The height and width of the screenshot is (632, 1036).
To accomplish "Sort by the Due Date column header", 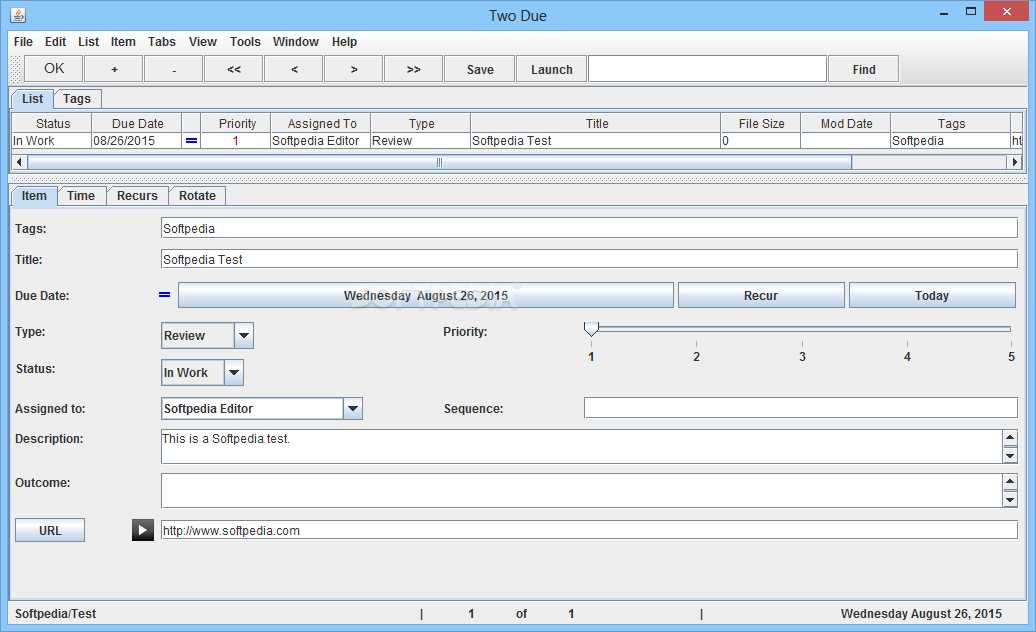I will click(x=137, y=123).
